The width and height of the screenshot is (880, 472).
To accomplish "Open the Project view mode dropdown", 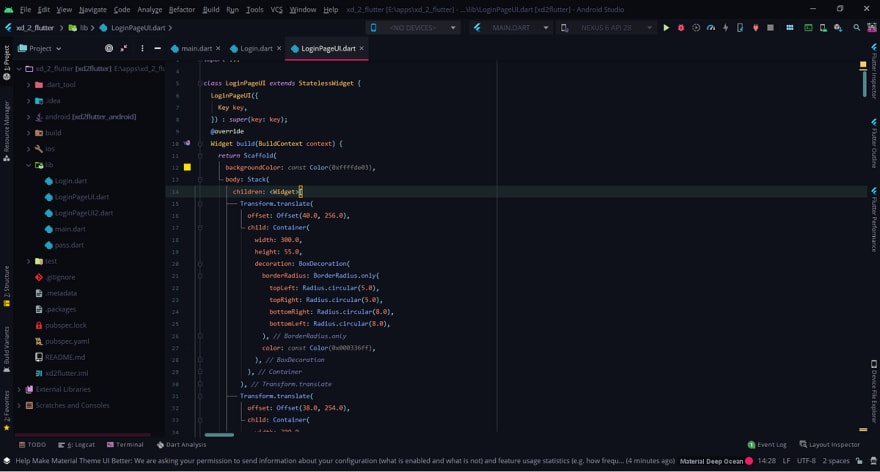I will [40, 48].
